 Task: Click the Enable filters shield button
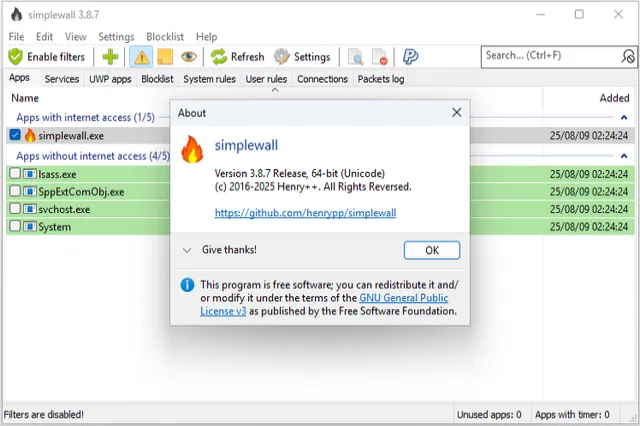pos(47,57)
